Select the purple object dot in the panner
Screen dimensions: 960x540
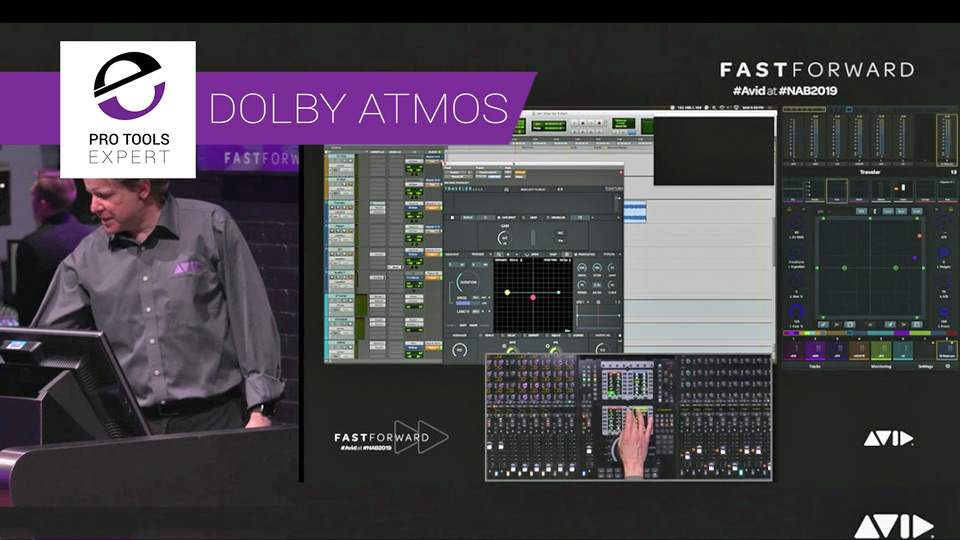point(915,258)
